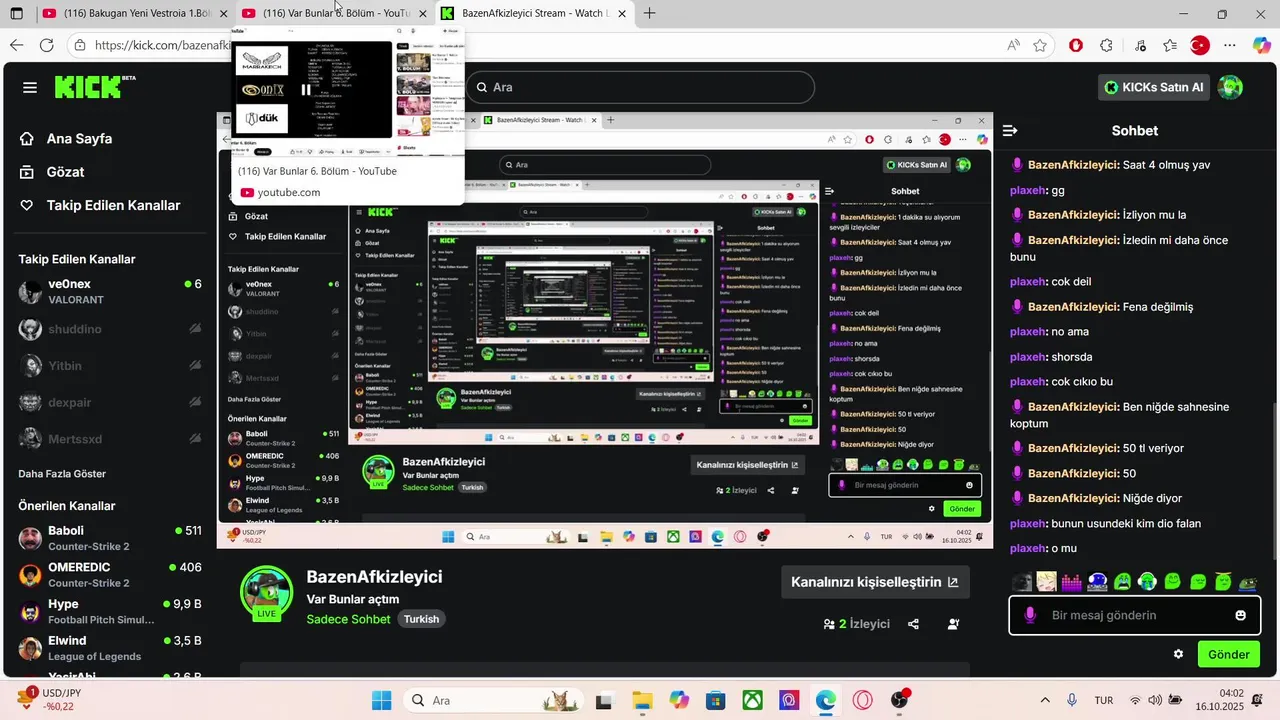Viewport: 1280px width, 720px height.
Task: Insert the blonde anime girl emote
Action: coord(1047,581)
